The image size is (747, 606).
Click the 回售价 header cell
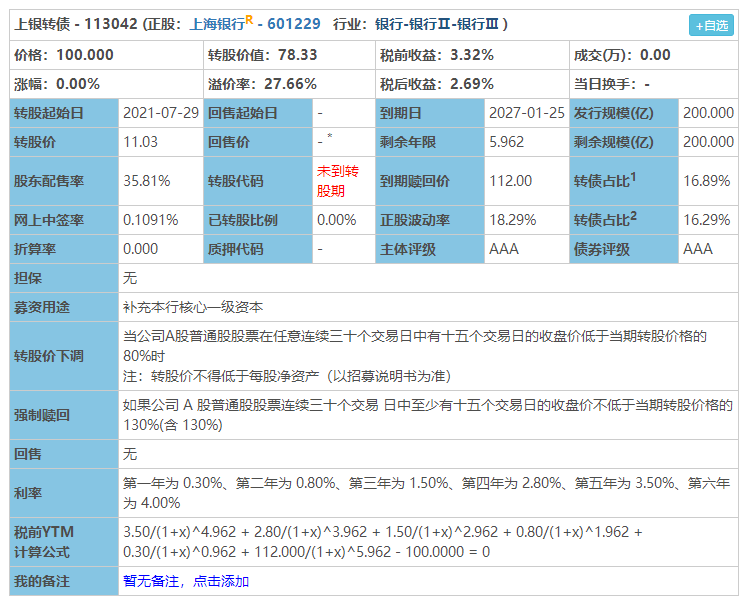pos(258,142)
